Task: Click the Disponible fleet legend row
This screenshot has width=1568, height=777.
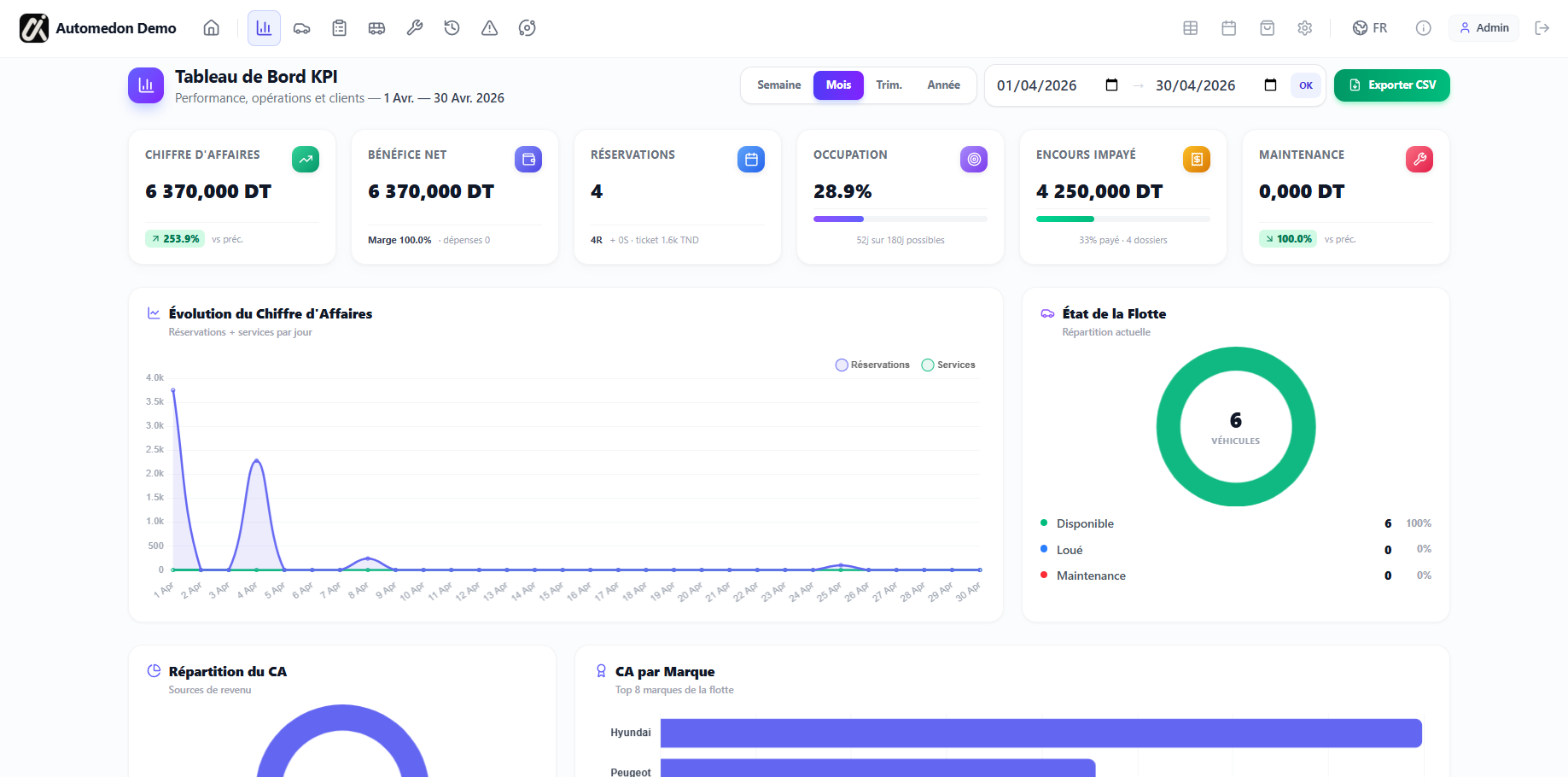Action: click(1236, 523)
